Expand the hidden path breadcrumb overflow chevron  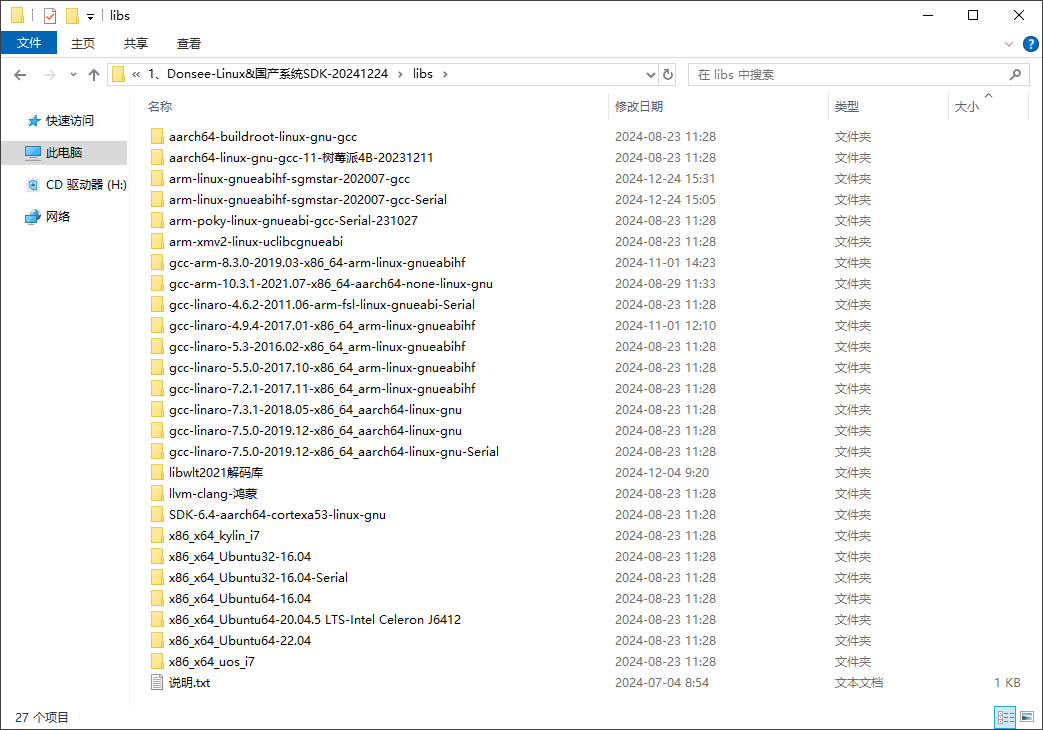click(136, 75)
